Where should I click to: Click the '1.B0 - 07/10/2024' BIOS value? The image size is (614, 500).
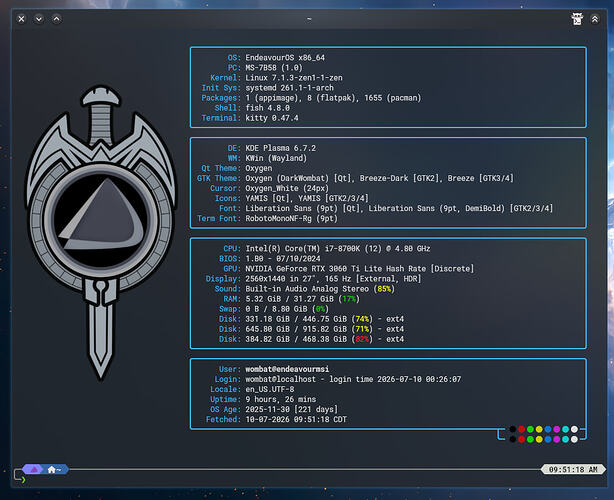click(283, 258)
